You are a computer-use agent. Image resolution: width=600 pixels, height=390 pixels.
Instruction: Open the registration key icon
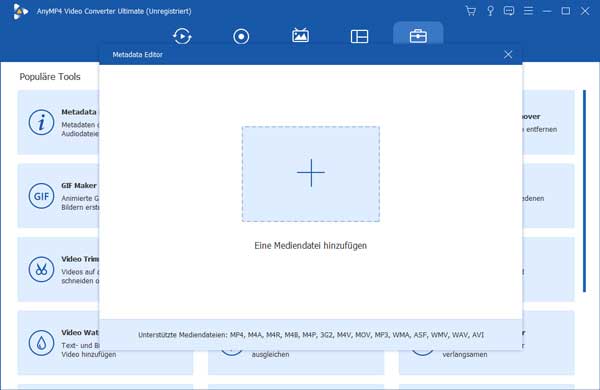pos(490,11)
